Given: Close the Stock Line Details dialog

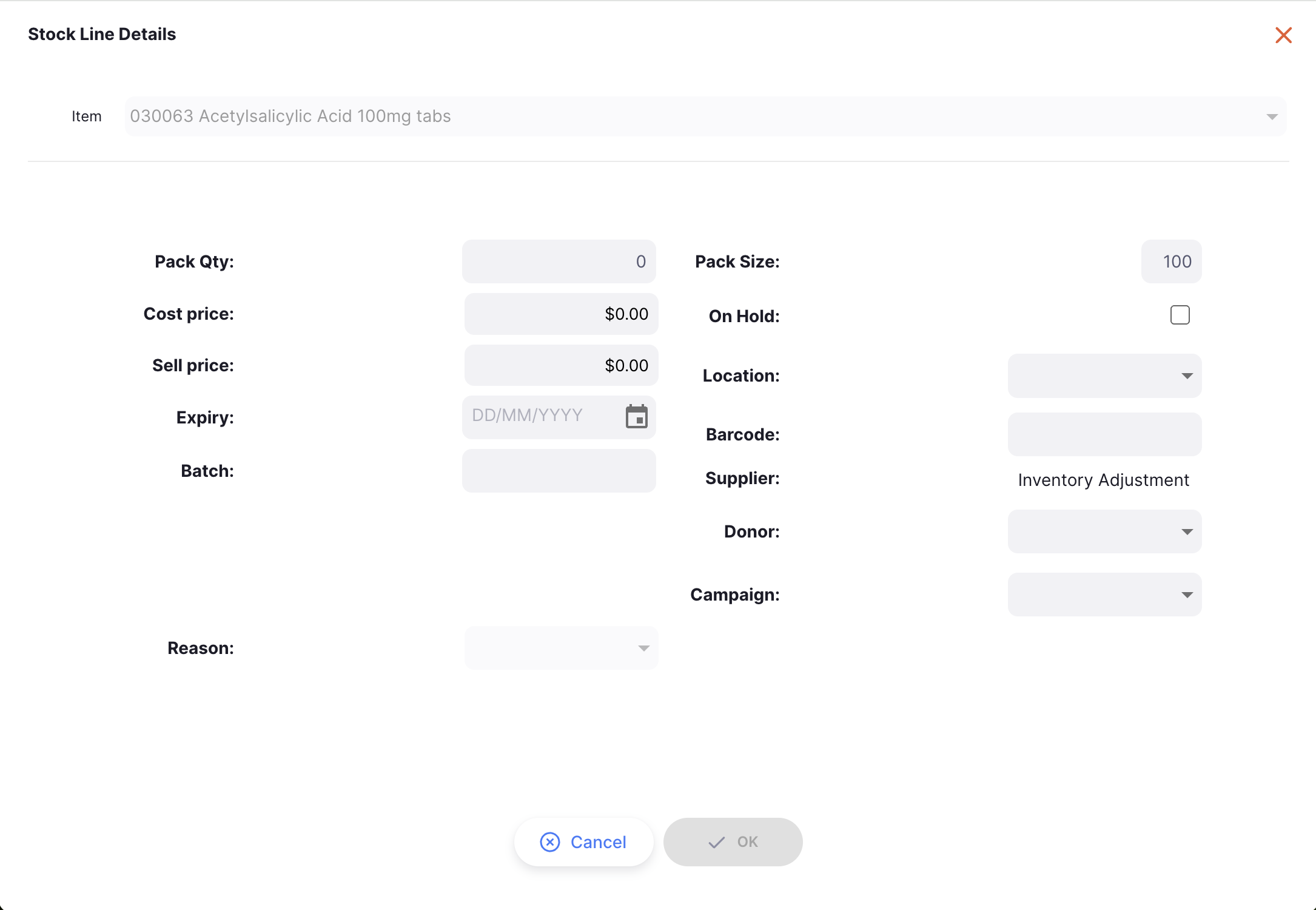Looking at the screenshot, I should click(x=1283, y=35).
